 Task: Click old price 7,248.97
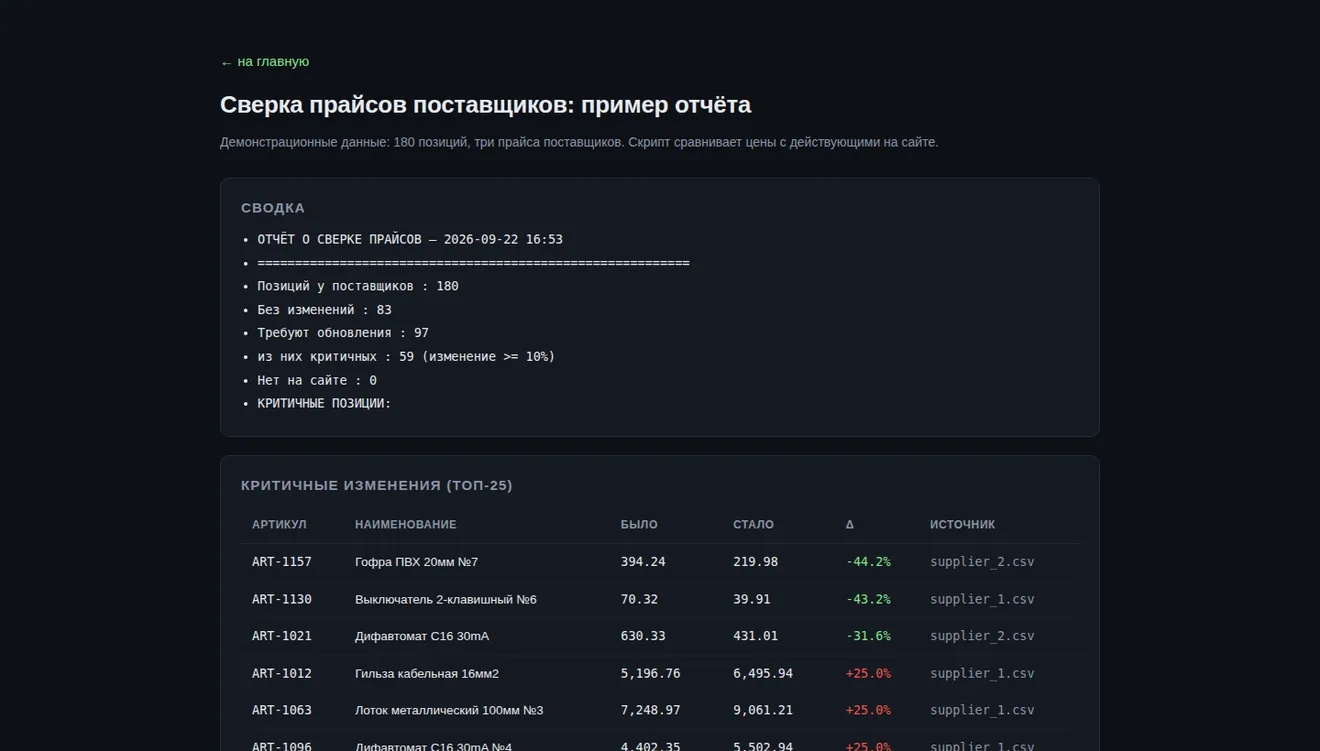coord(651,710)
